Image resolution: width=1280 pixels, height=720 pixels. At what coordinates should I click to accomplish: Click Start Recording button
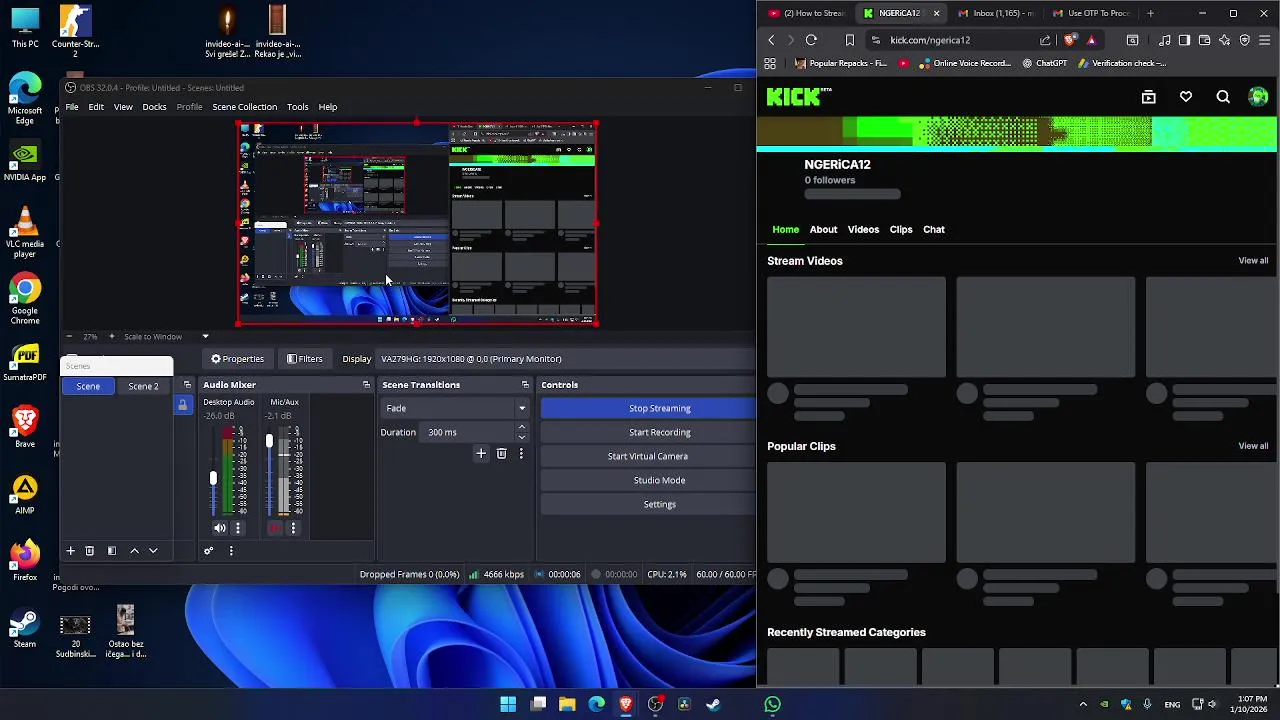click(x=649, y=432)
